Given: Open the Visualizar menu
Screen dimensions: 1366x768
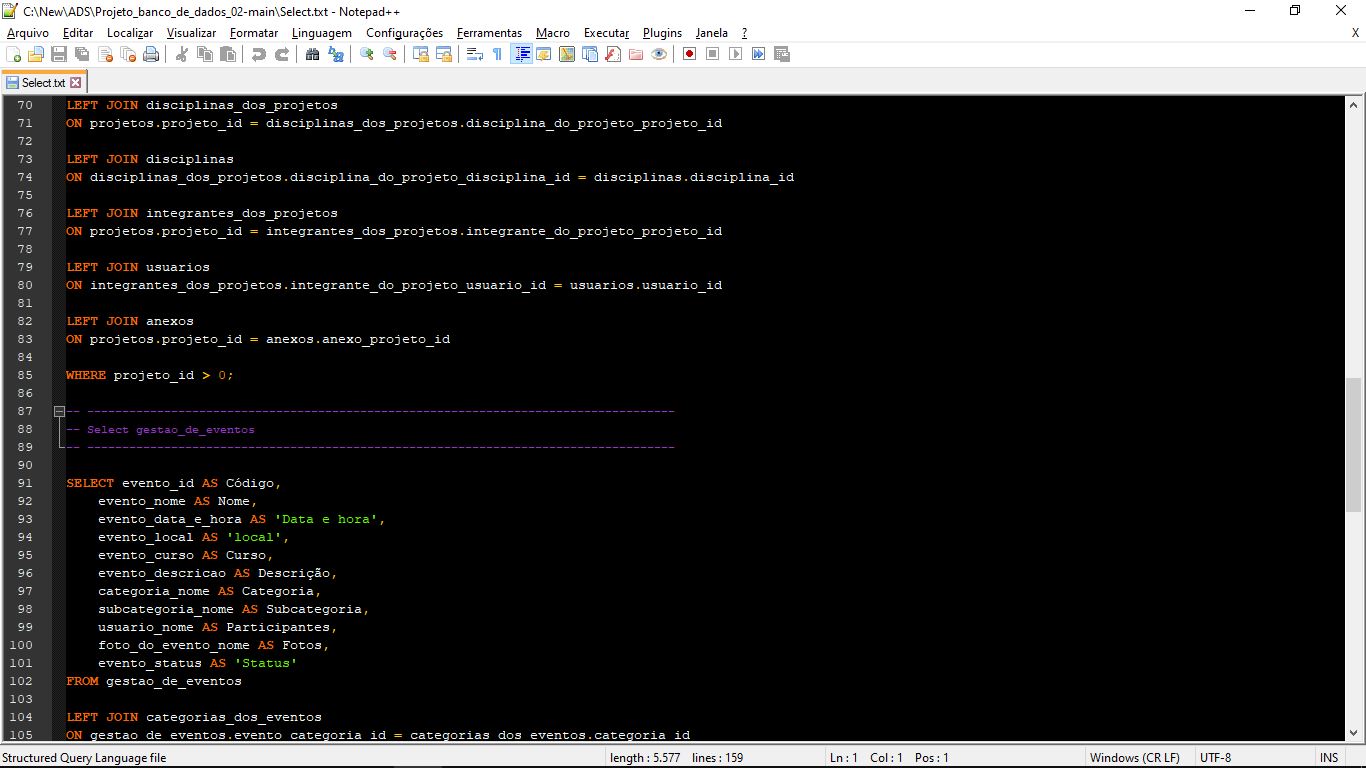Looking at the screenshot, I should (x=191, y=33).
